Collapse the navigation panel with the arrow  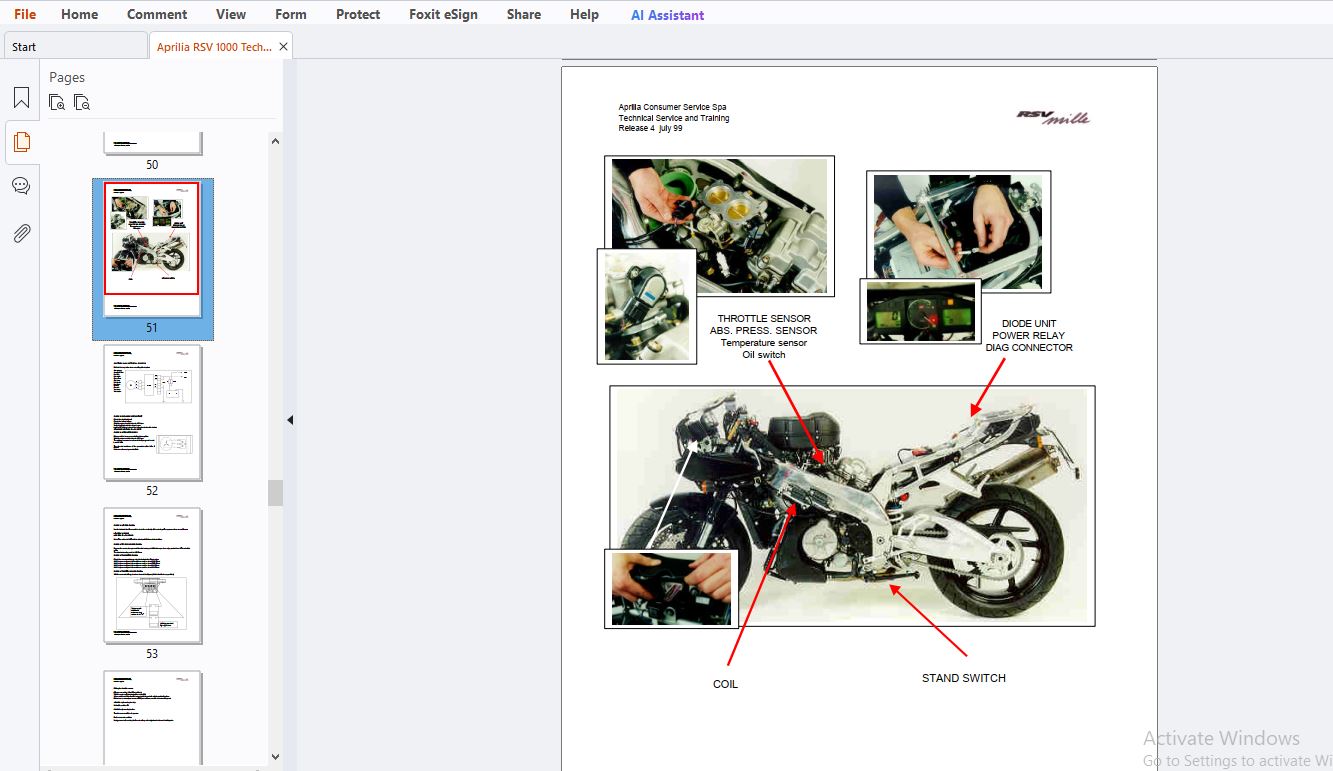(290, 420)
